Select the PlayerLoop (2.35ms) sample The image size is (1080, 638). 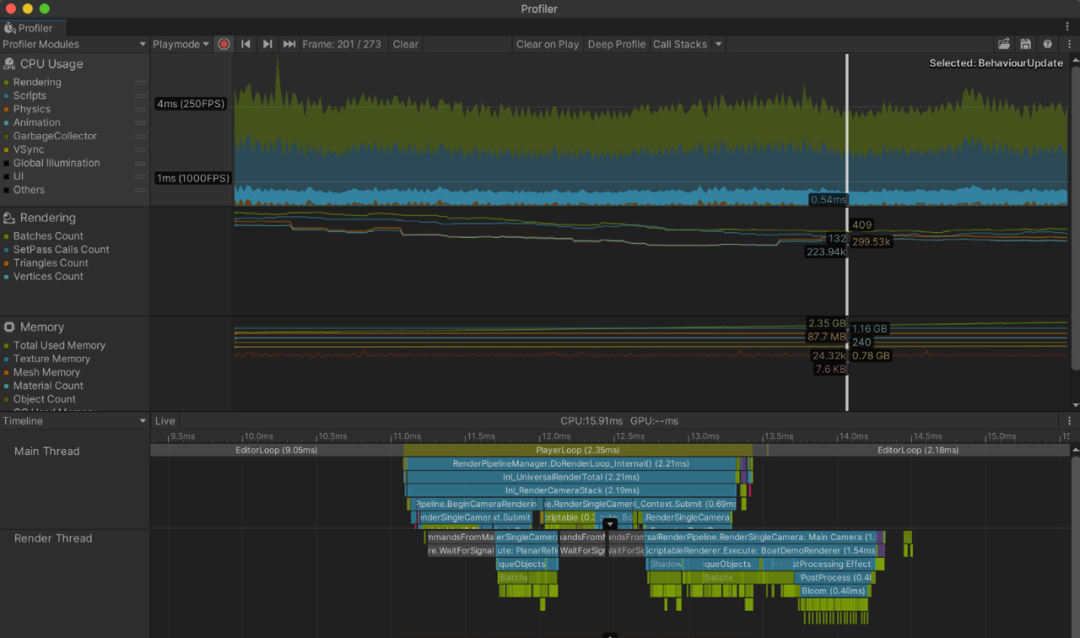coord(577,450)
